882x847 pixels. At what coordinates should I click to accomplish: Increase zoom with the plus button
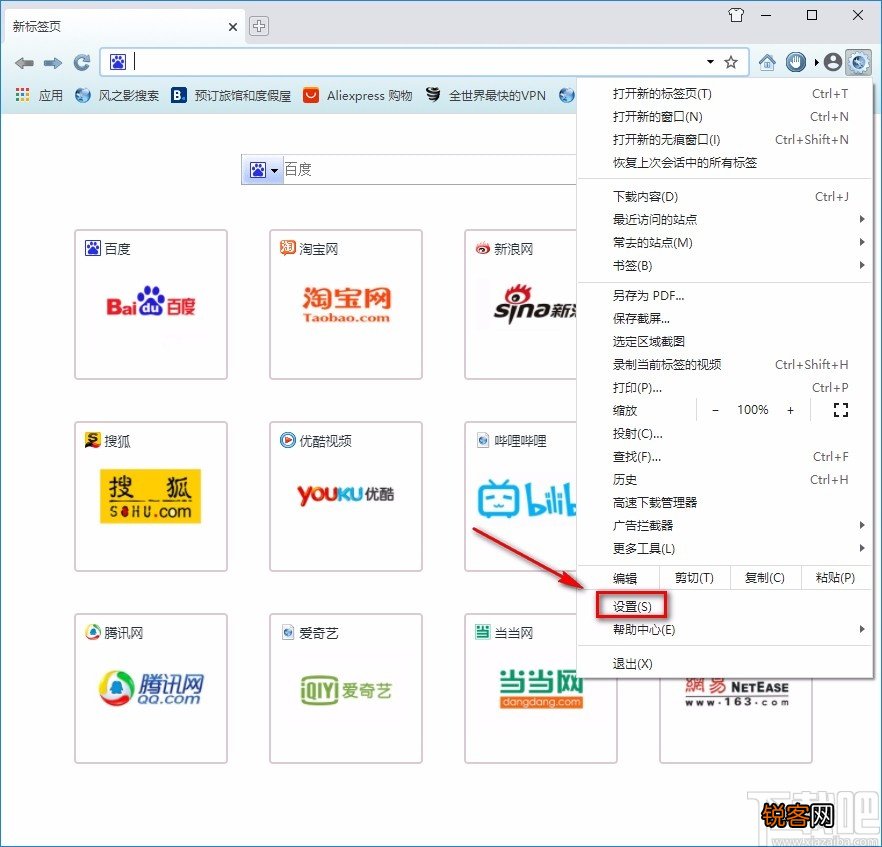790,410
